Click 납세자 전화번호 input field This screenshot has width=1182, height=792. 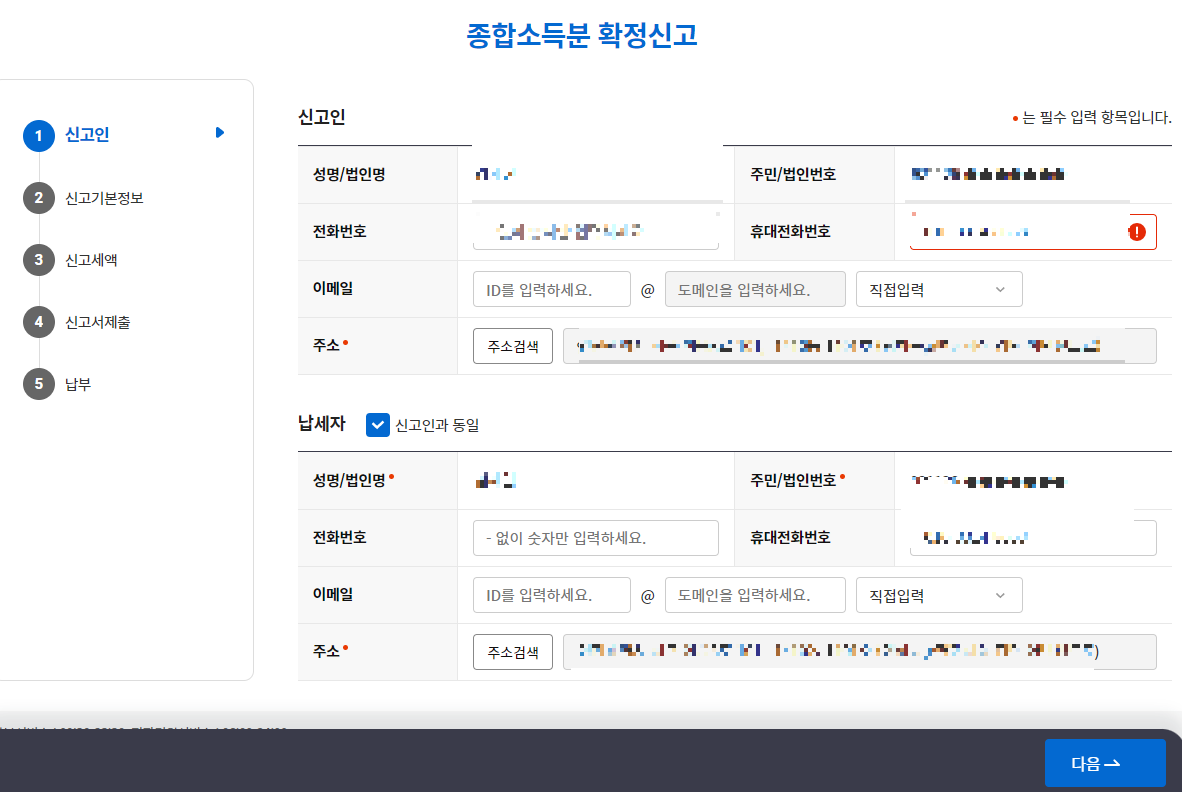596,538
